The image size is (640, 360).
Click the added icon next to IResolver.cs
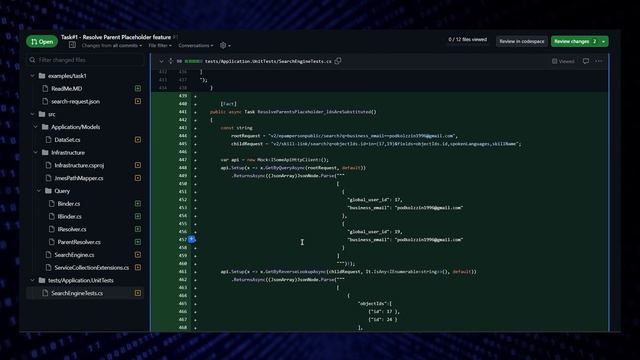[x=138, y=229]
